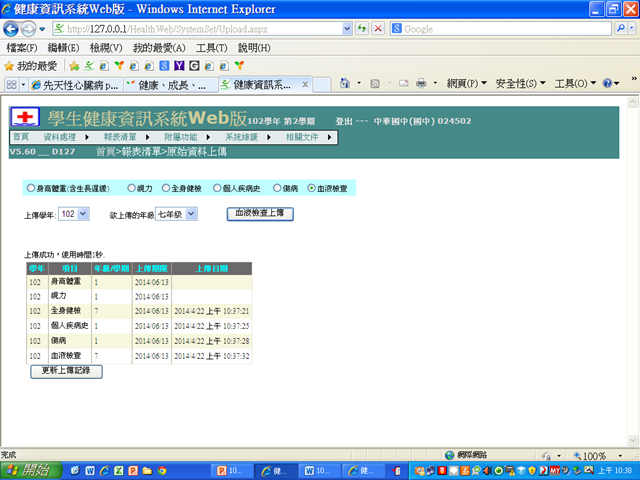640x480 pixels.
Task: Click the page vertical scrollbar down arrow
Action: pyautogui.click(x=633, y=440)
